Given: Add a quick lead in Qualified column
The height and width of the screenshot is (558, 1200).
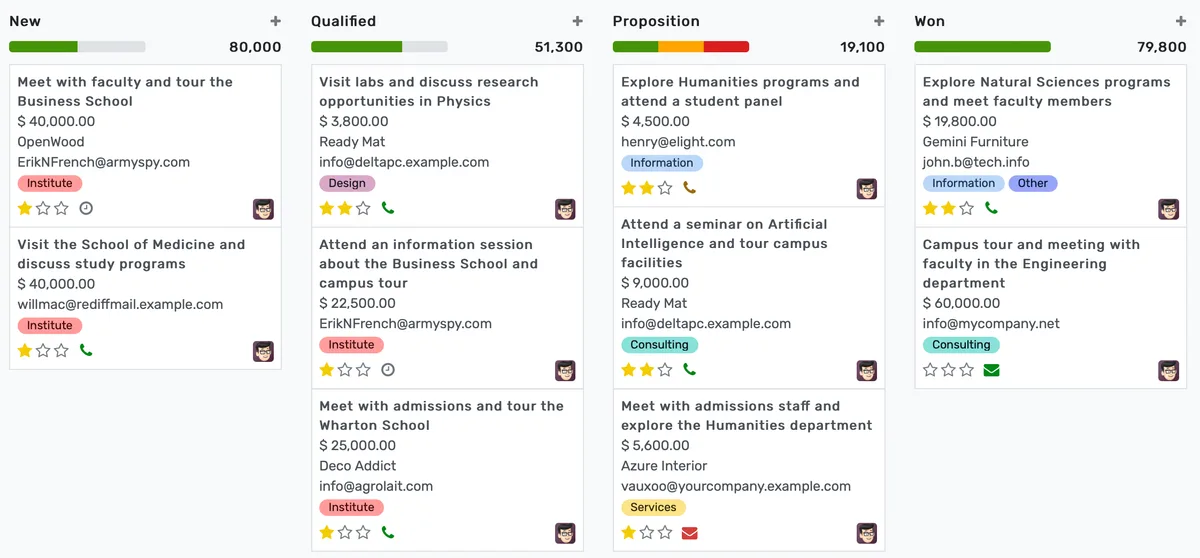Looking at the screenshot, I should pyautogui.click(x=577, y=21).
